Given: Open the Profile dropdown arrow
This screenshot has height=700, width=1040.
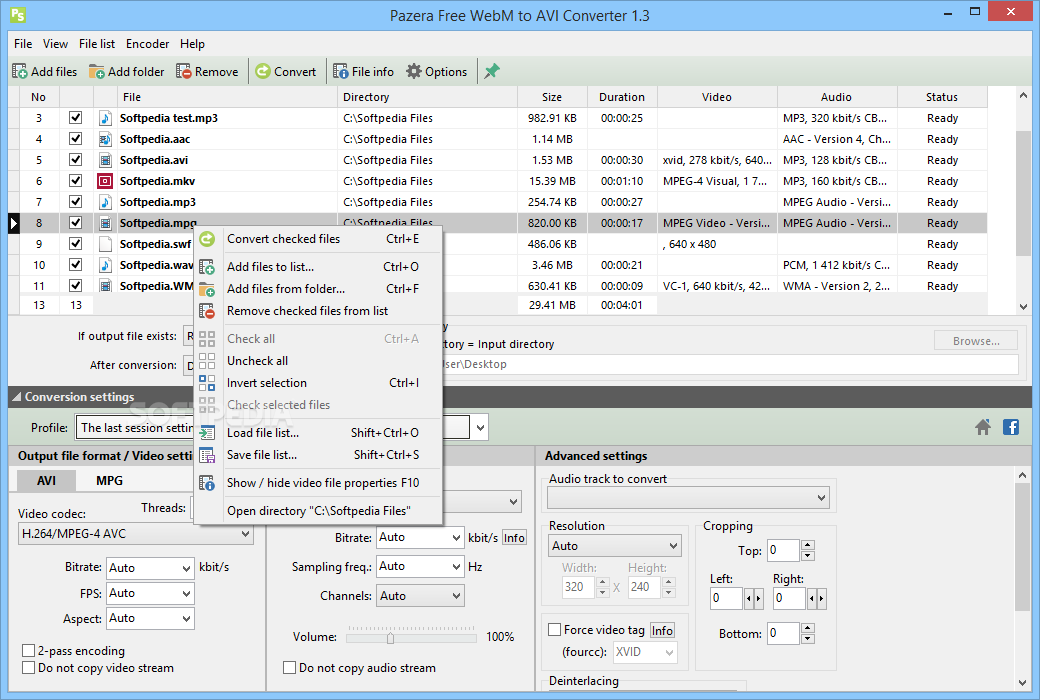Looking at the screenshot, I should pyautogui.click(x=480, y=428).
